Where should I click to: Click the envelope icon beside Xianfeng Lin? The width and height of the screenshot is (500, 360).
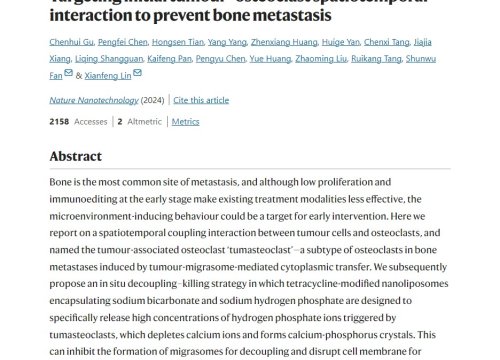click(137, 72)
